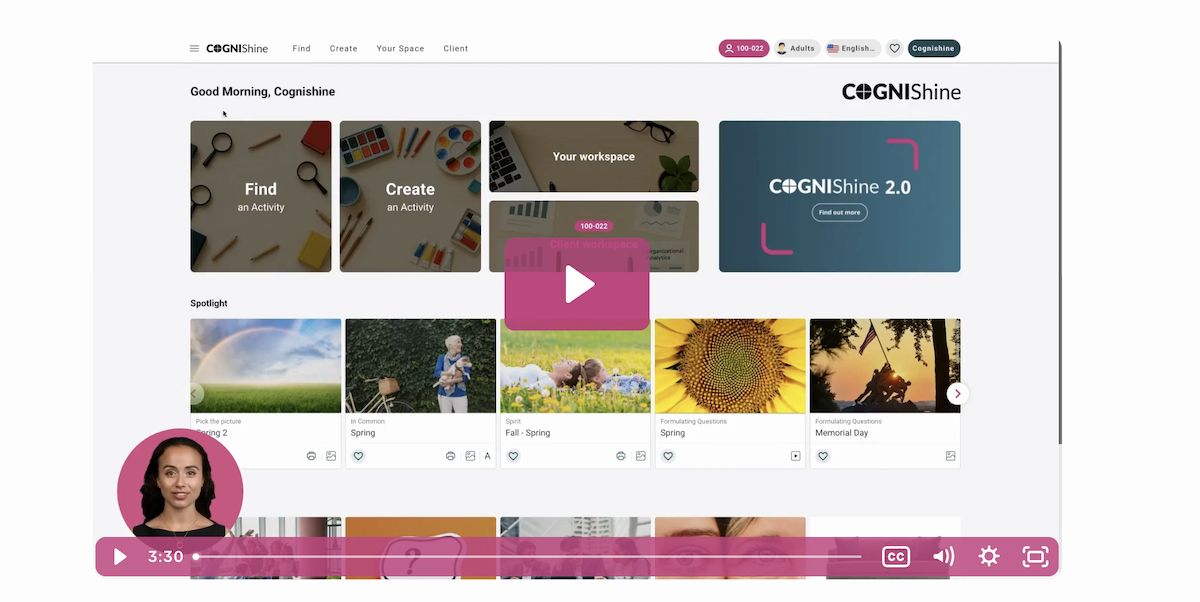Viewport: 1200px width, 602px height.
Task: Open the Create an Activity tile
Action: (x=410, y=196)
